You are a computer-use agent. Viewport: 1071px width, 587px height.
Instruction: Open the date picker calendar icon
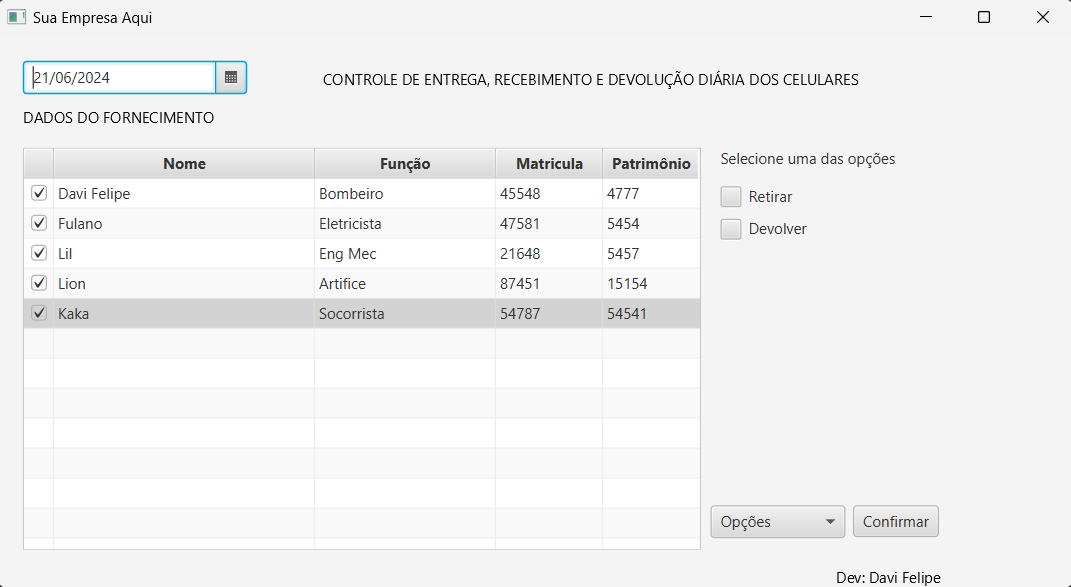tap(231, 77)
